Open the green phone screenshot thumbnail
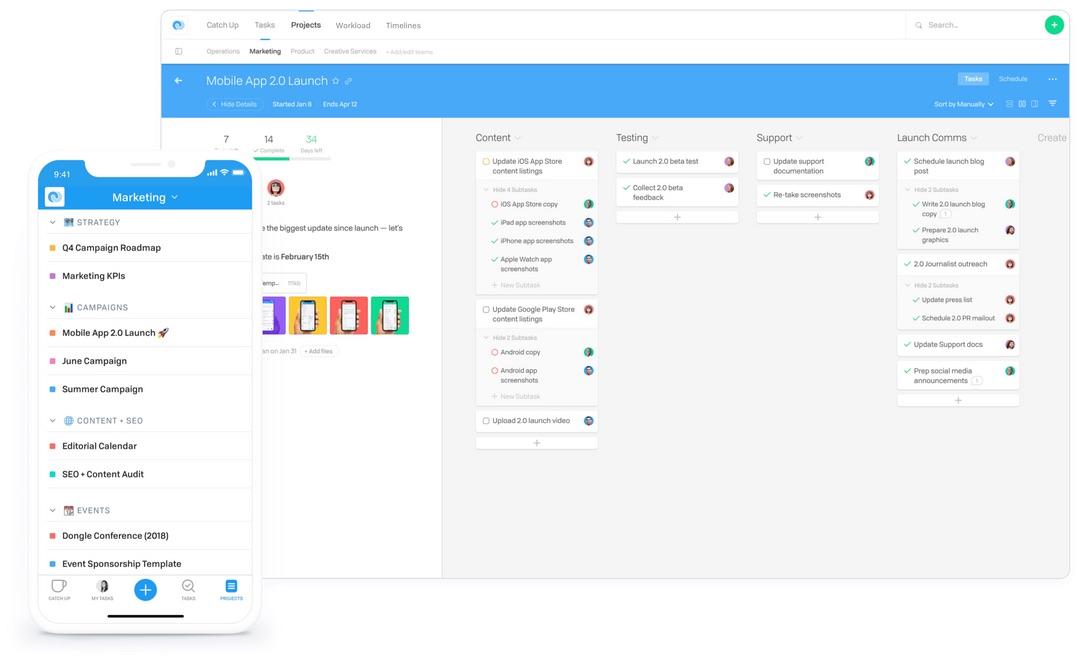 [x=390, y=315]
